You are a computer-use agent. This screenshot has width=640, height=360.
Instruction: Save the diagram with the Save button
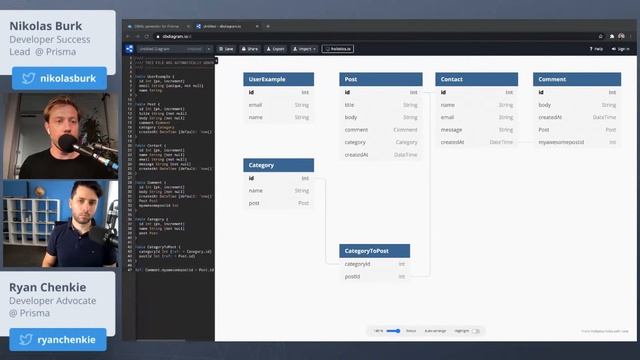tap(226, 49)
